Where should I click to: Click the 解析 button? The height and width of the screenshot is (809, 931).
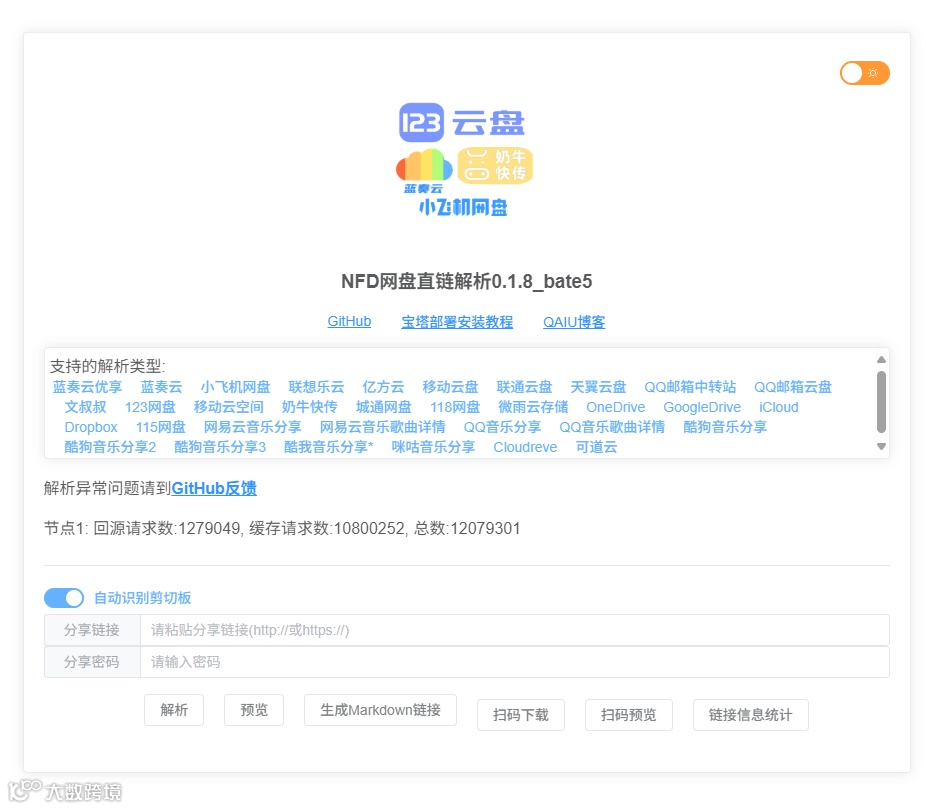pos(174,710)
